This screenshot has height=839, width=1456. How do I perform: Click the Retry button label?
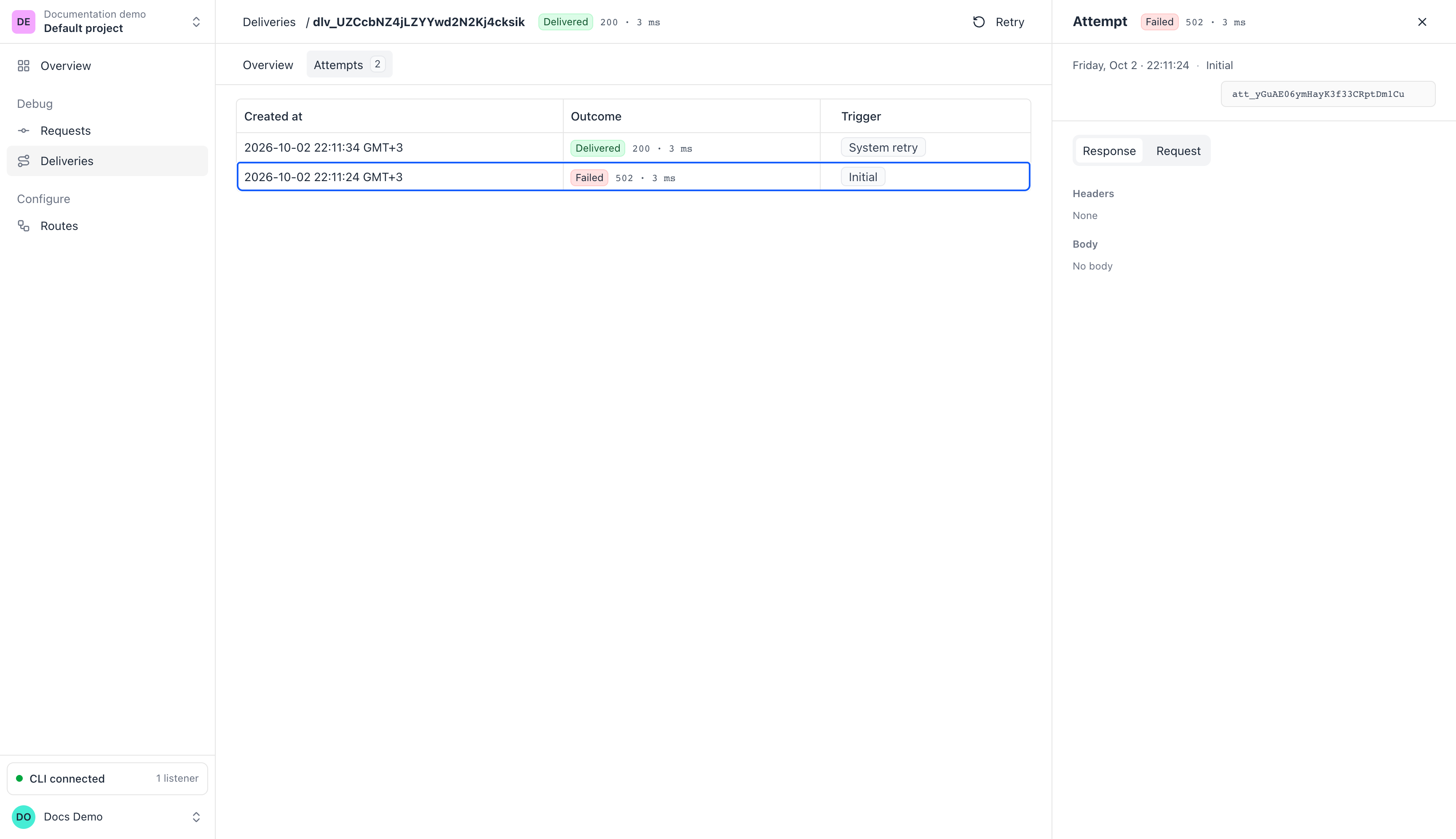click(x=1009, y=22)
